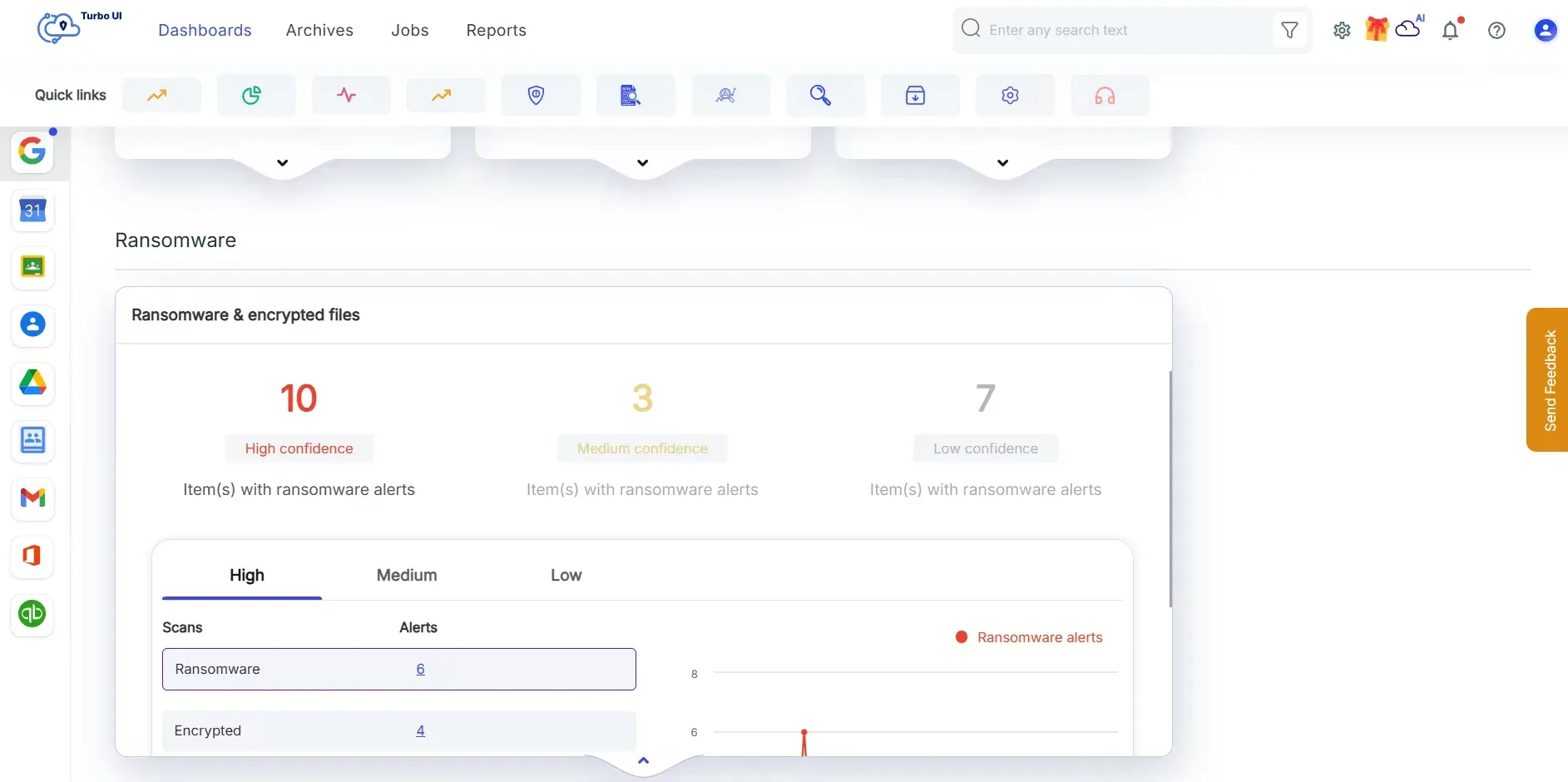Open Google Contacts sidebar icon

(32, 324)
